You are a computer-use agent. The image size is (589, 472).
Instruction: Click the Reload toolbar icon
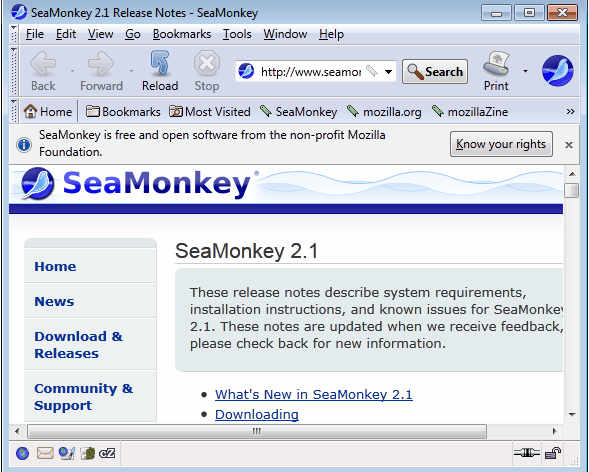pyautogui.click(x=160, y=71)
